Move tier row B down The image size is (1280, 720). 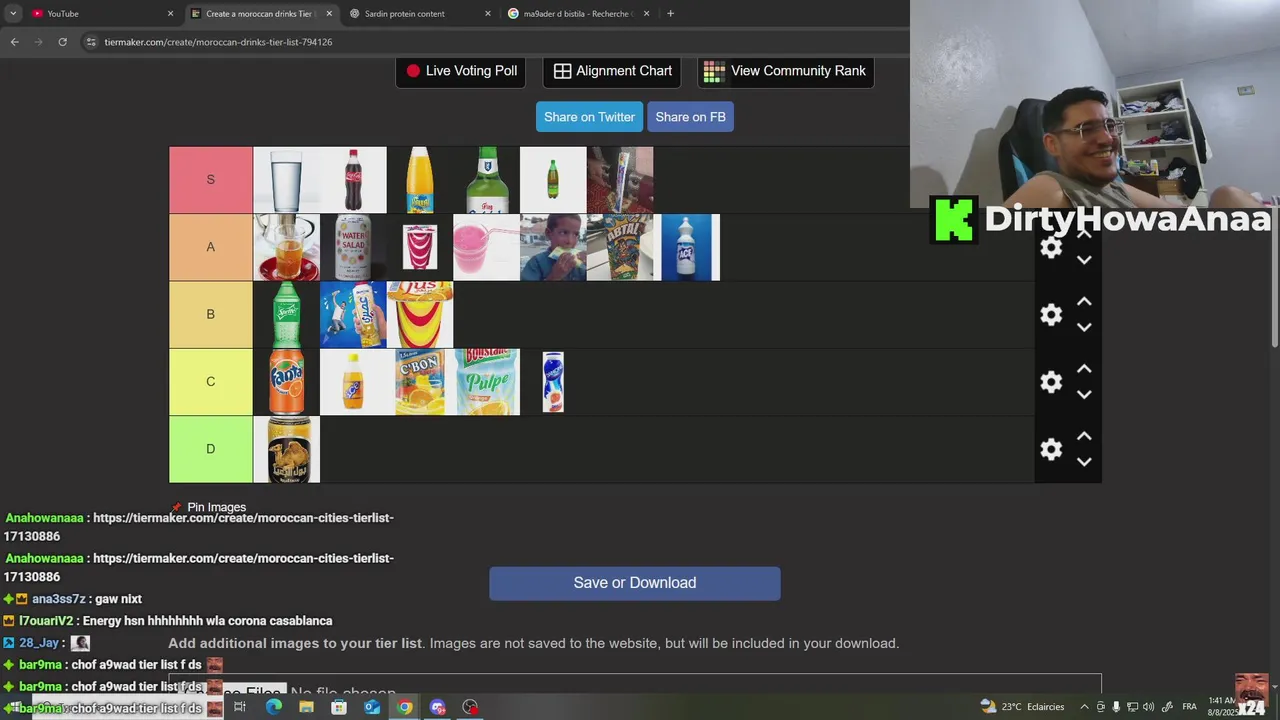coord(1084,327)
